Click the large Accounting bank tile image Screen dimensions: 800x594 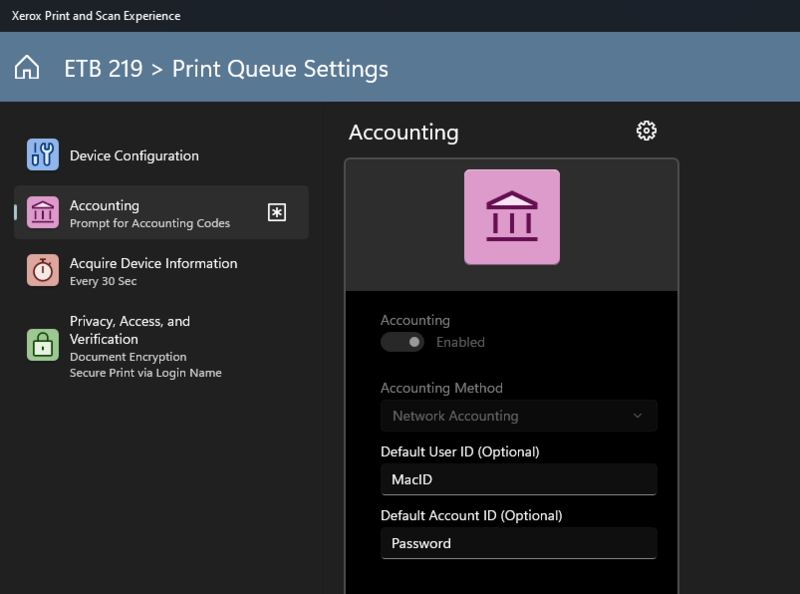[511, 217]
